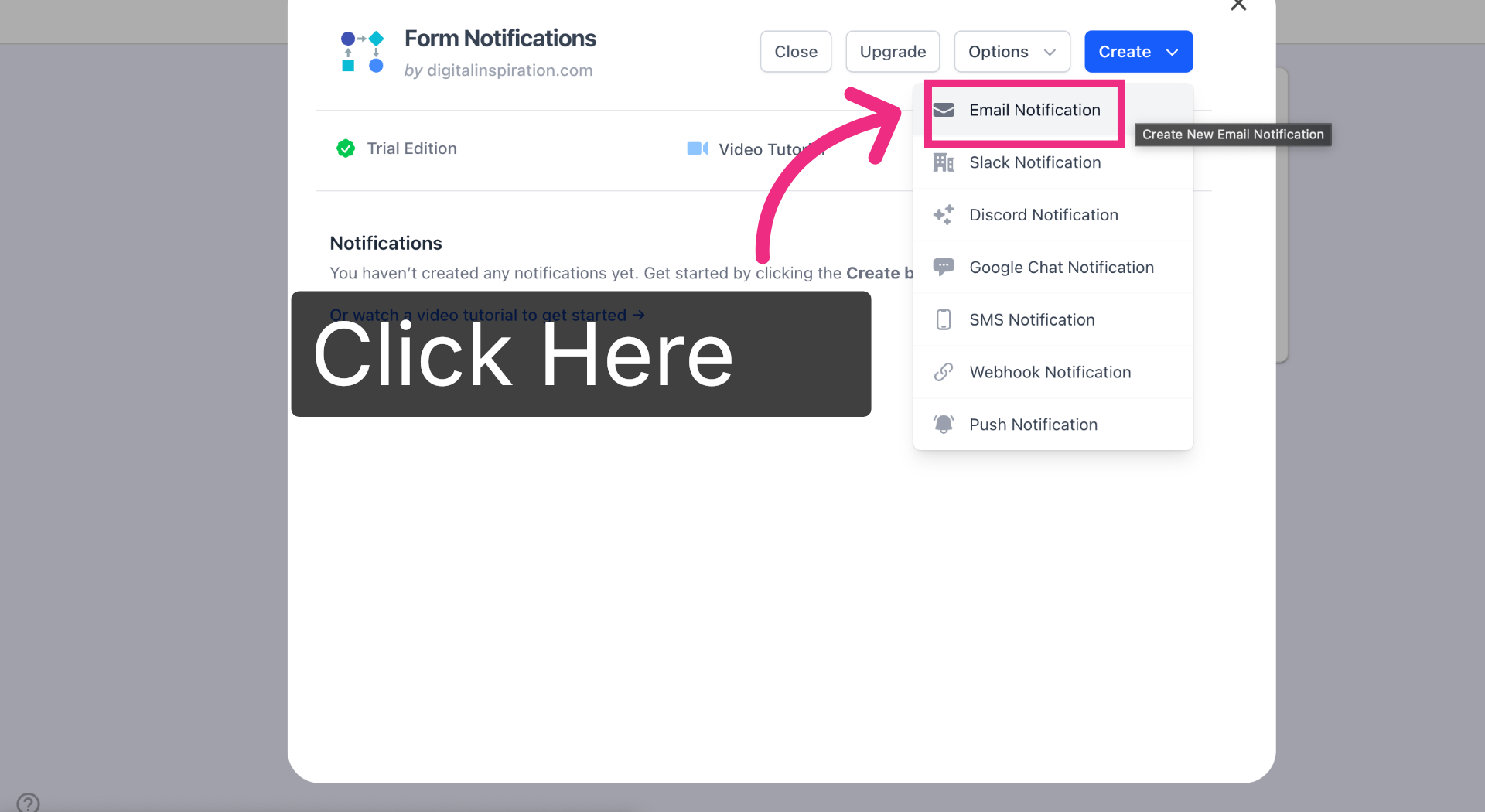
Task: Choose Discord Notification menu item
Action: pos(1053,215)
